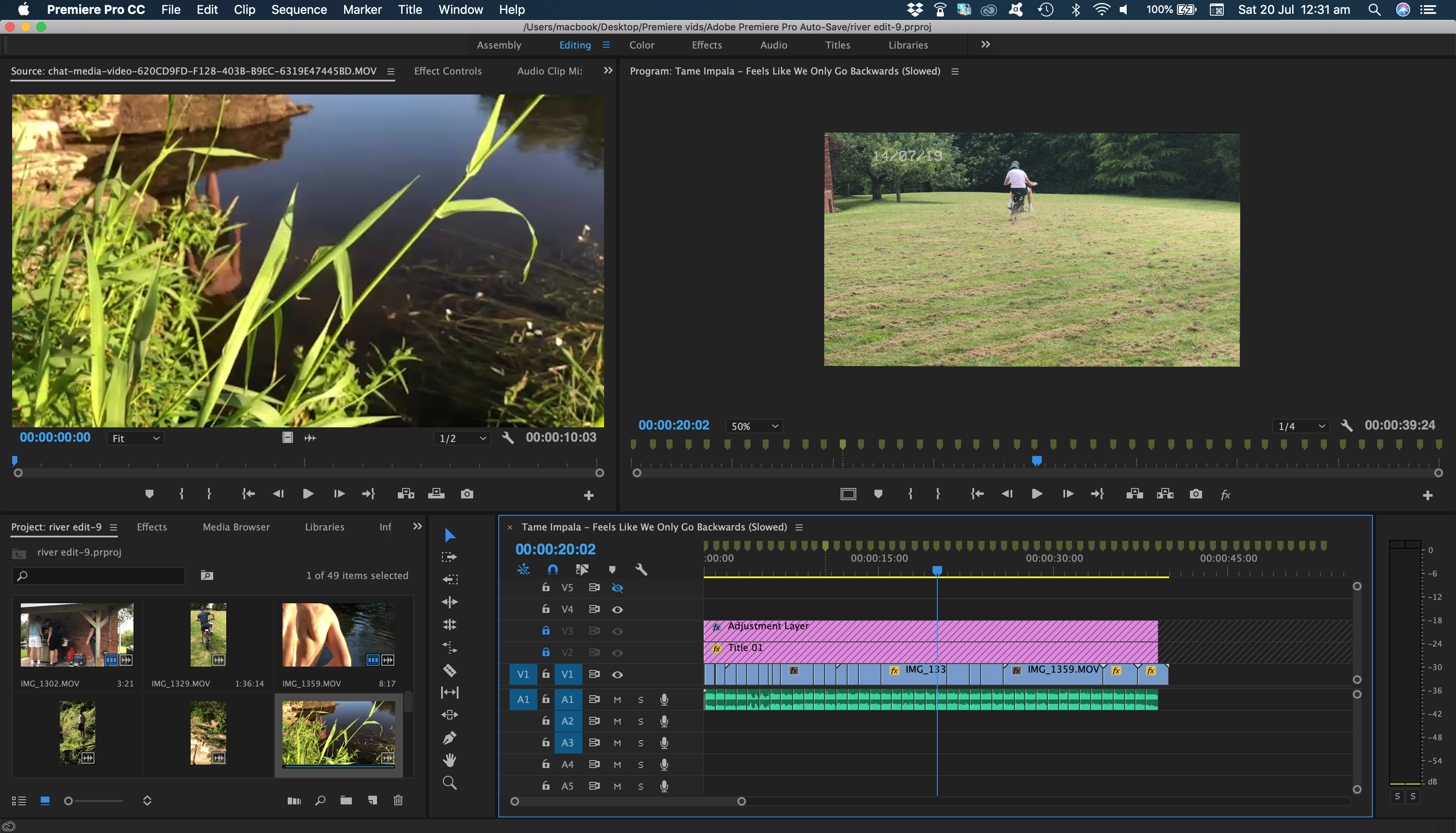Screen dimensions: 1456x833
Task: Solo track A2
Action: [x=640, y=722]
